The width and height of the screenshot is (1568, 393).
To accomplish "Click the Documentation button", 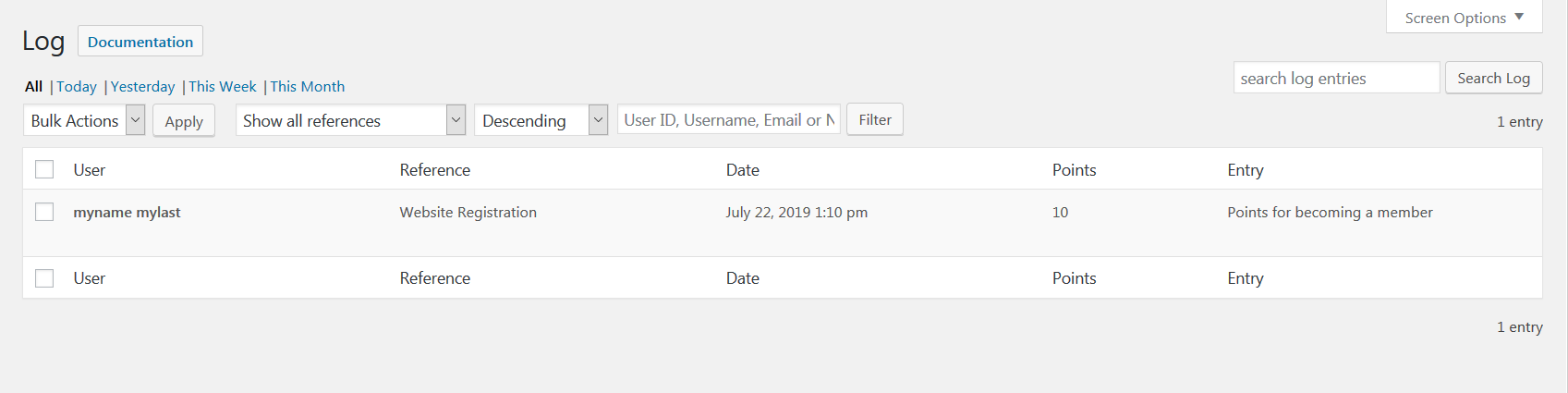I will click(x=140, y=42).
